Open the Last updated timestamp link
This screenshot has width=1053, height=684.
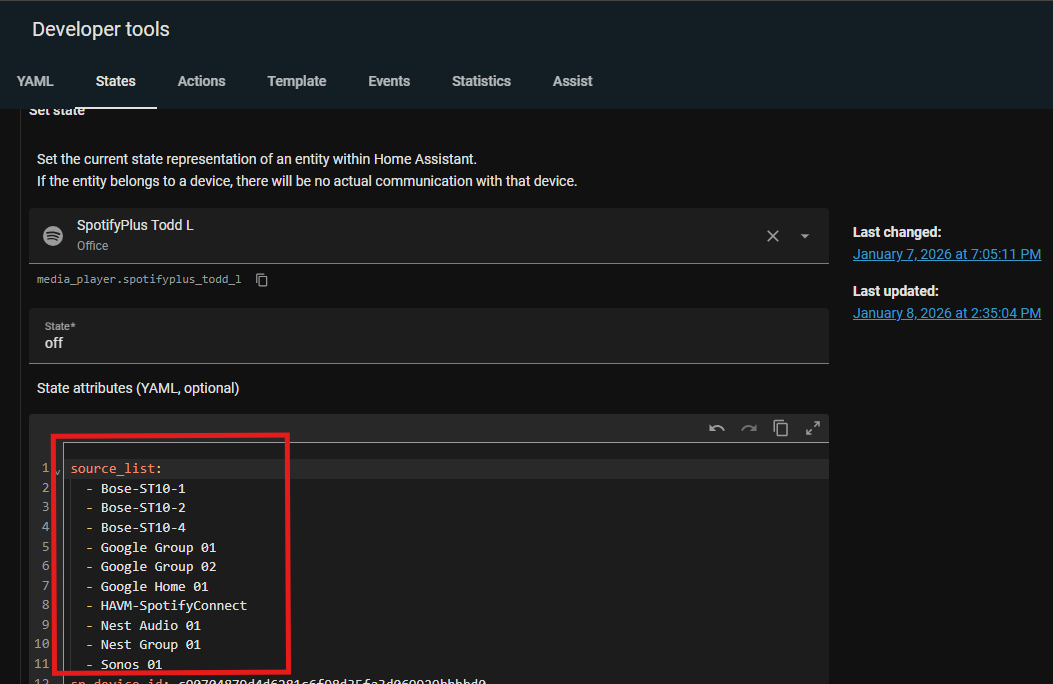[946, 313]
